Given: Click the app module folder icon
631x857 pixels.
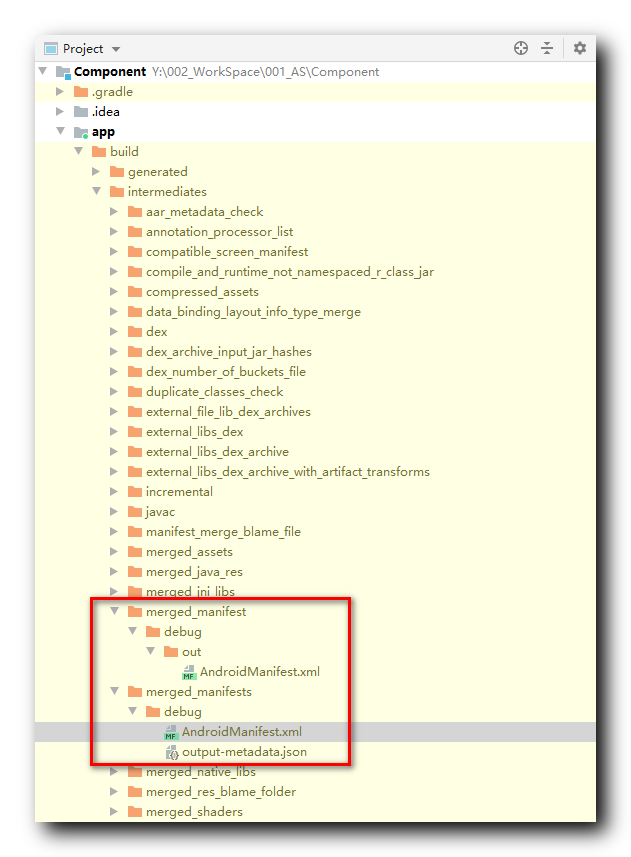Looking at the screenshot, I should pyautogui.click(x=81, y=132).
